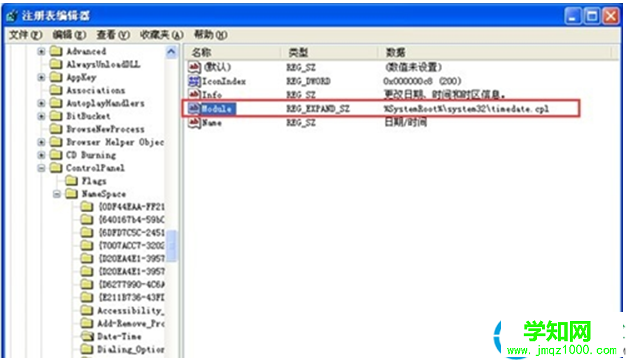Image resolution: width=628 pixels, height=362 pixels.
Task: Select the {D6277990-4C6A key
Action: 131,284
